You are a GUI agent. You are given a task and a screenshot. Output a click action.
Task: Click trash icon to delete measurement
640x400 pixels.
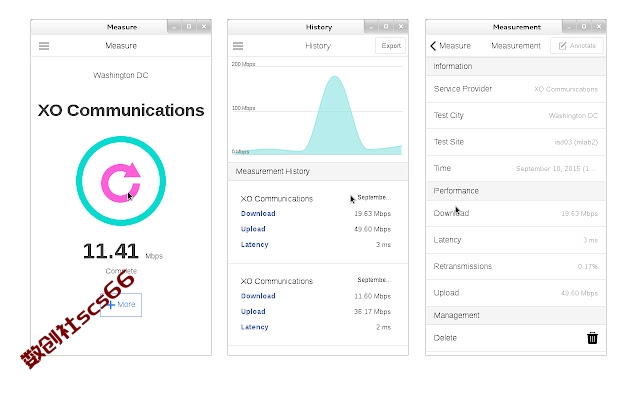coord(592,338)
